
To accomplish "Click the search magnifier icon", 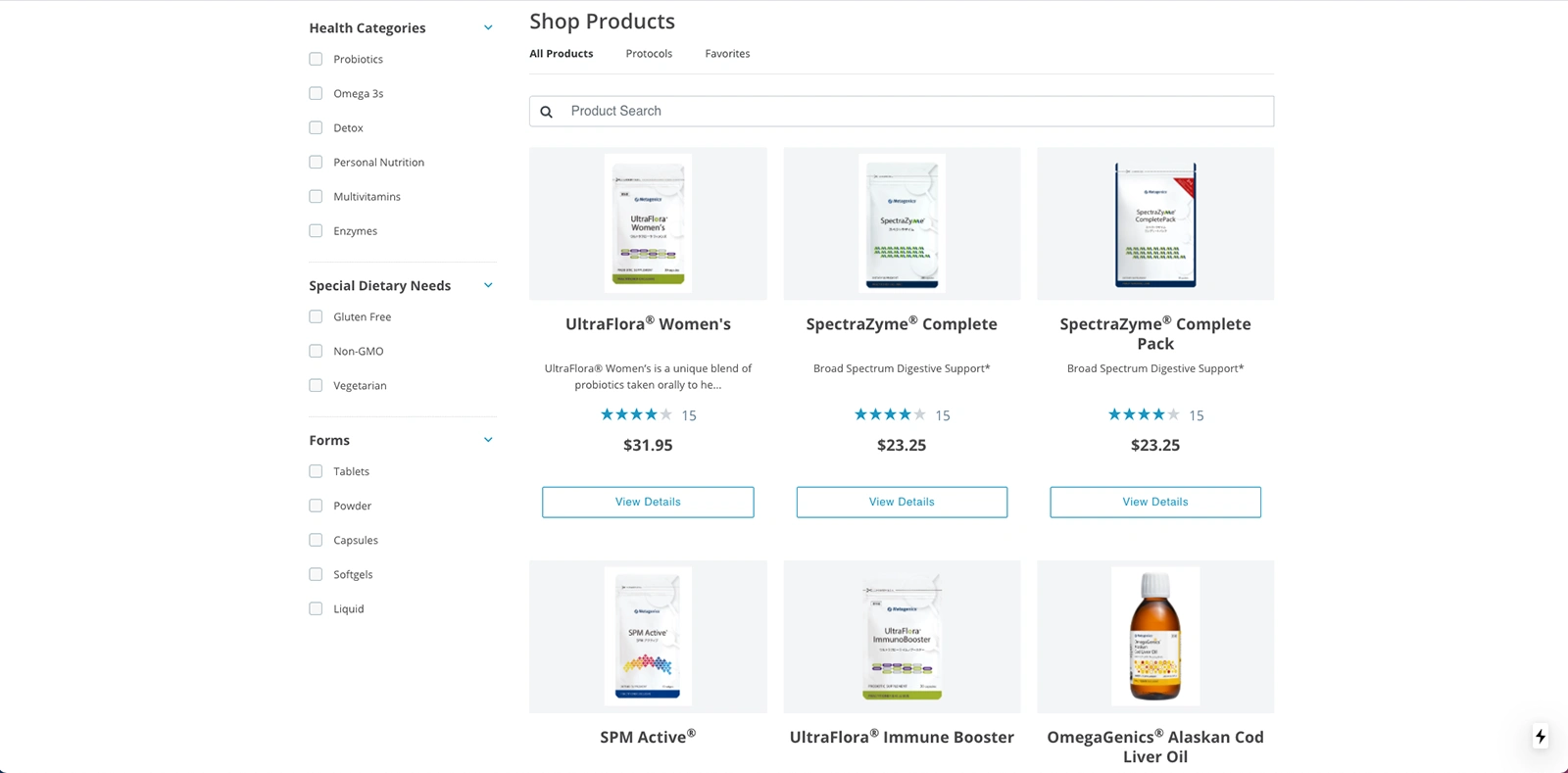I will tap(547, 112).
